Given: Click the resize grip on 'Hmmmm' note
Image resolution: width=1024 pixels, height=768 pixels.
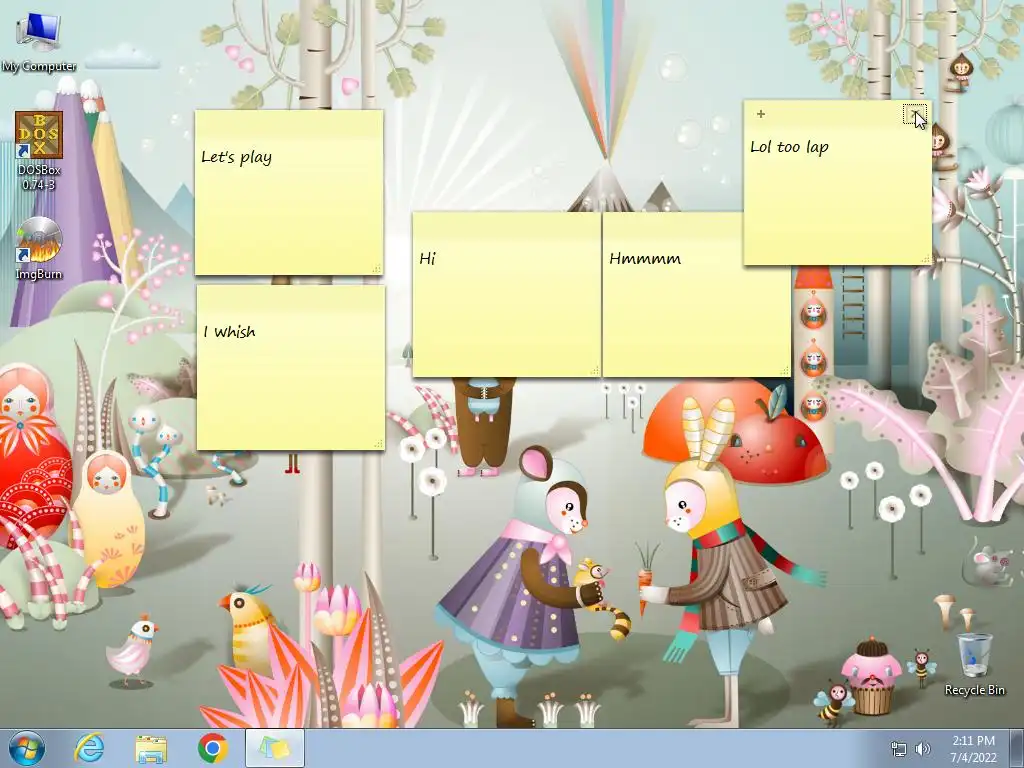Looking at the screenshot, I should point(784,370).
